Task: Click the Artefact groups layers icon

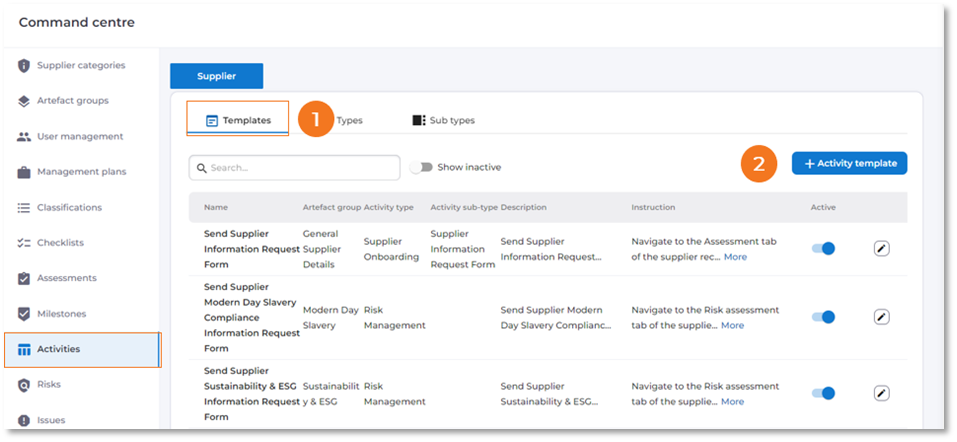Action: (x=24, y=101)
